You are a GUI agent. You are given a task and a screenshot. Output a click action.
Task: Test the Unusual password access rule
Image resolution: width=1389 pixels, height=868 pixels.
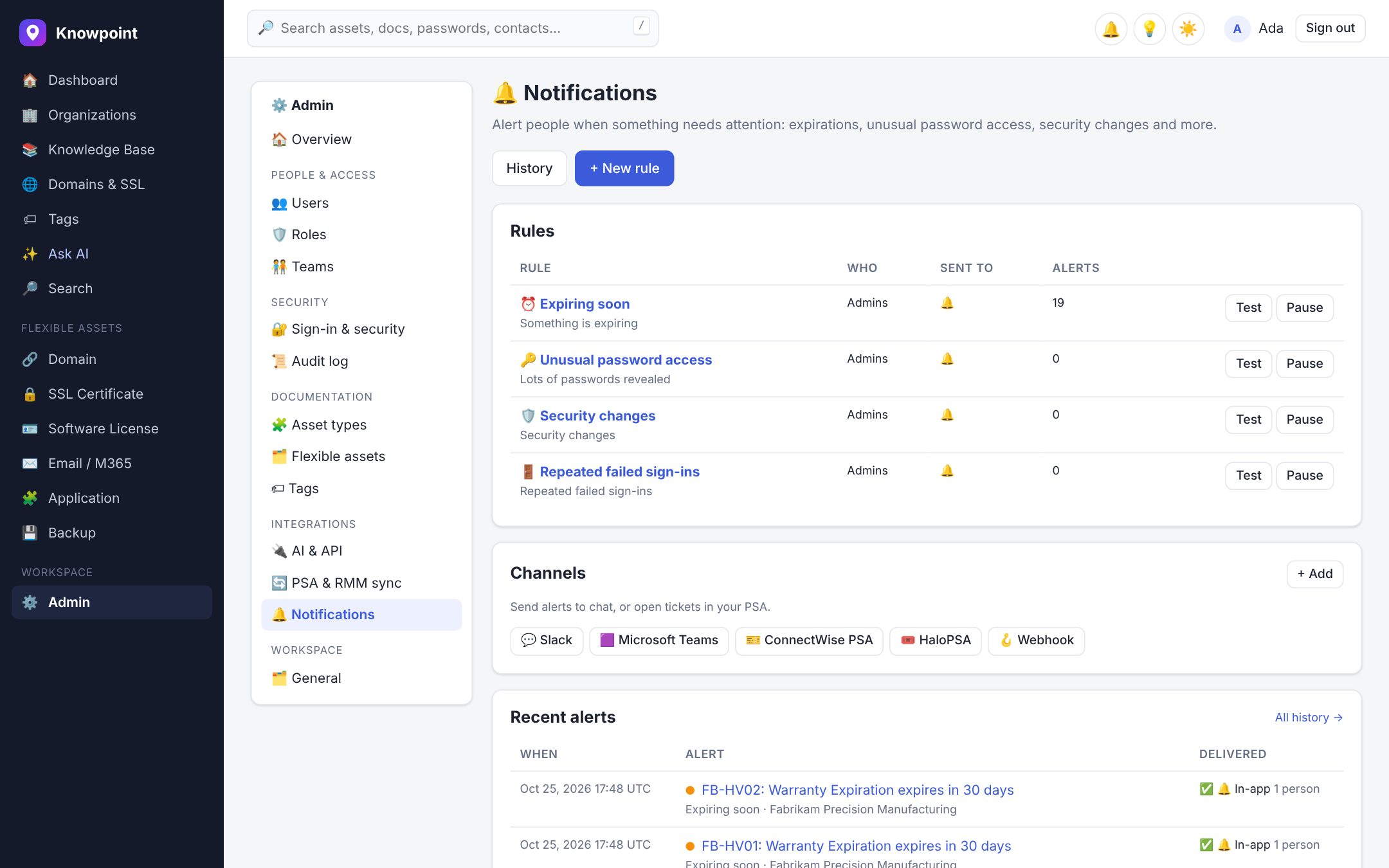(x=1248, y=364)
